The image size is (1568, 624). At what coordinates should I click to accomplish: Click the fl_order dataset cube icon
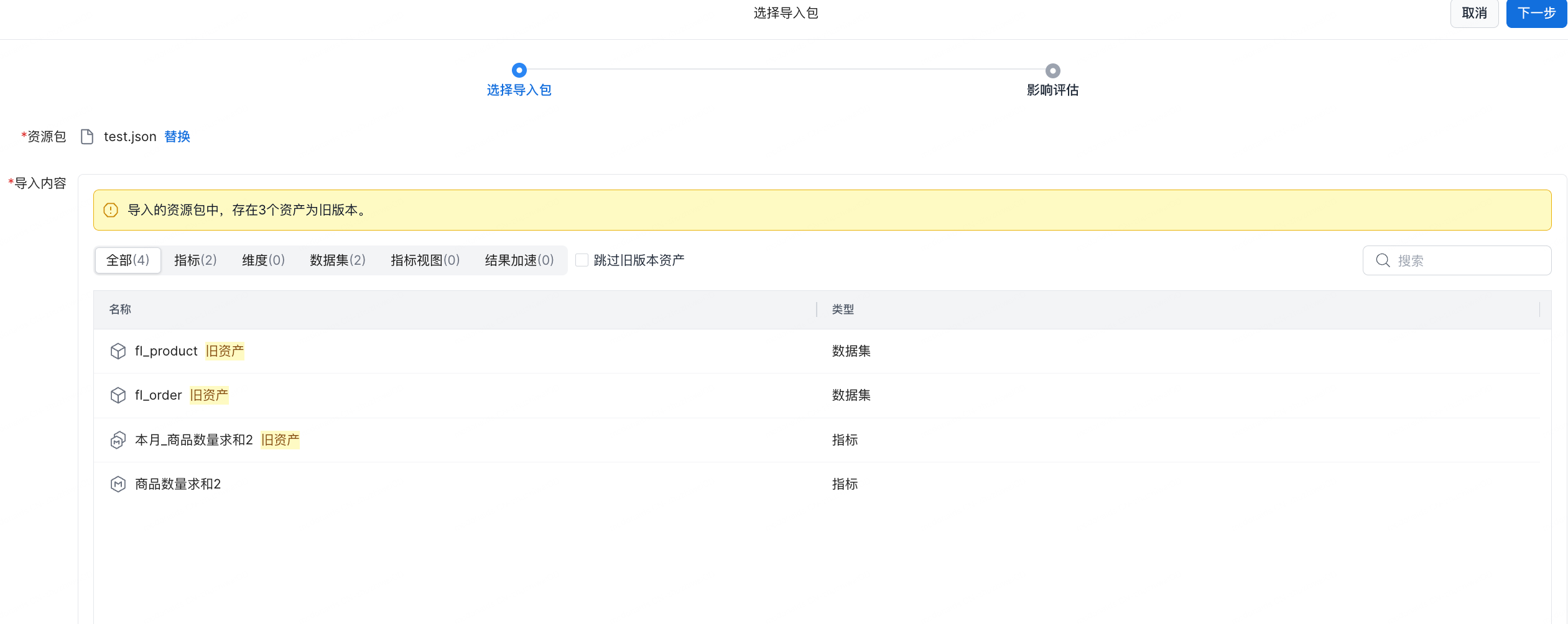point(118,395)
